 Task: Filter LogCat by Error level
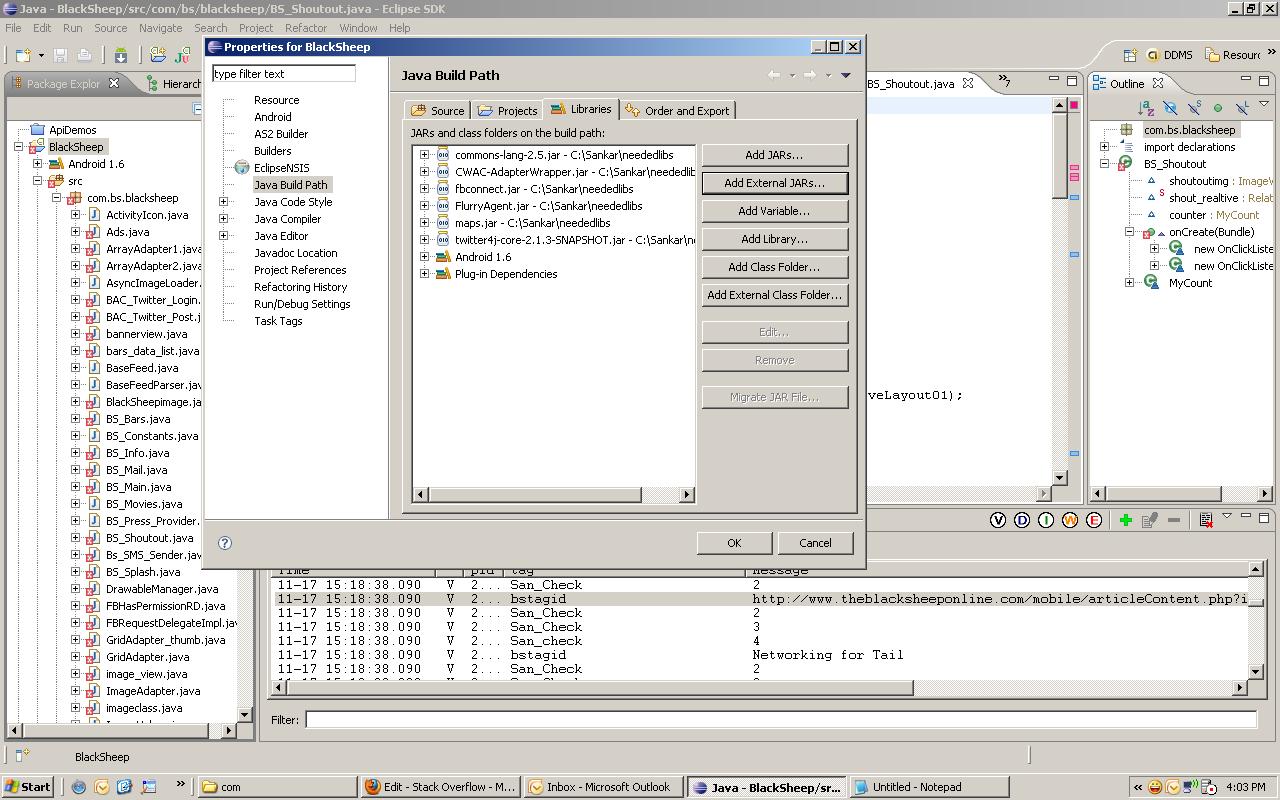pyautogui.click(x=1094, y=520)
